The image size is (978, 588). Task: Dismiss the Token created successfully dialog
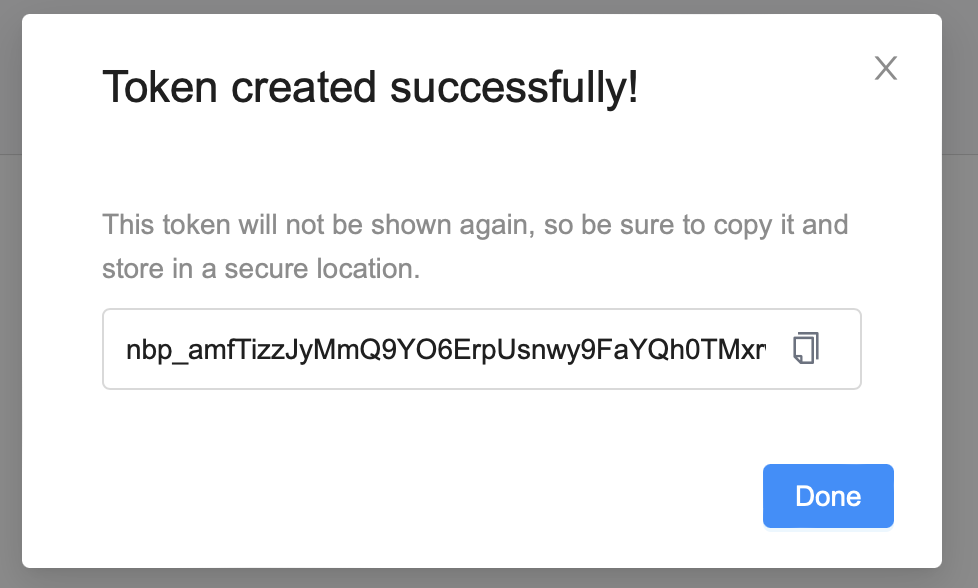click(886, 68)
